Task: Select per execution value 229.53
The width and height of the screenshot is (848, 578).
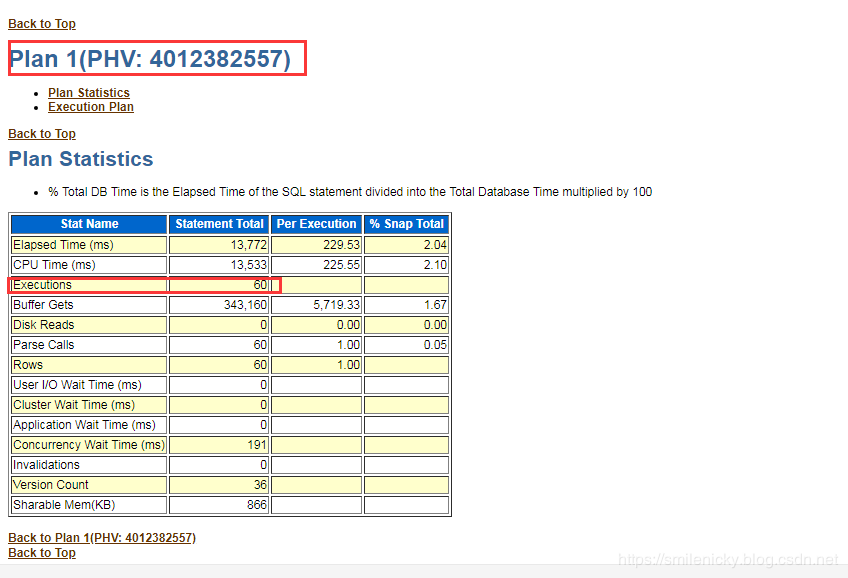Action: click(341, 245)
